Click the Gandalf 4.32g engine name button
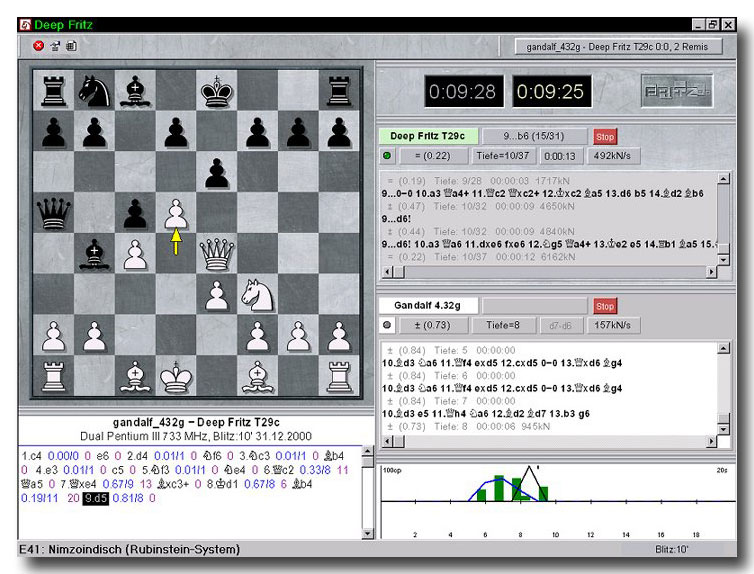 [x=428, y=305]
